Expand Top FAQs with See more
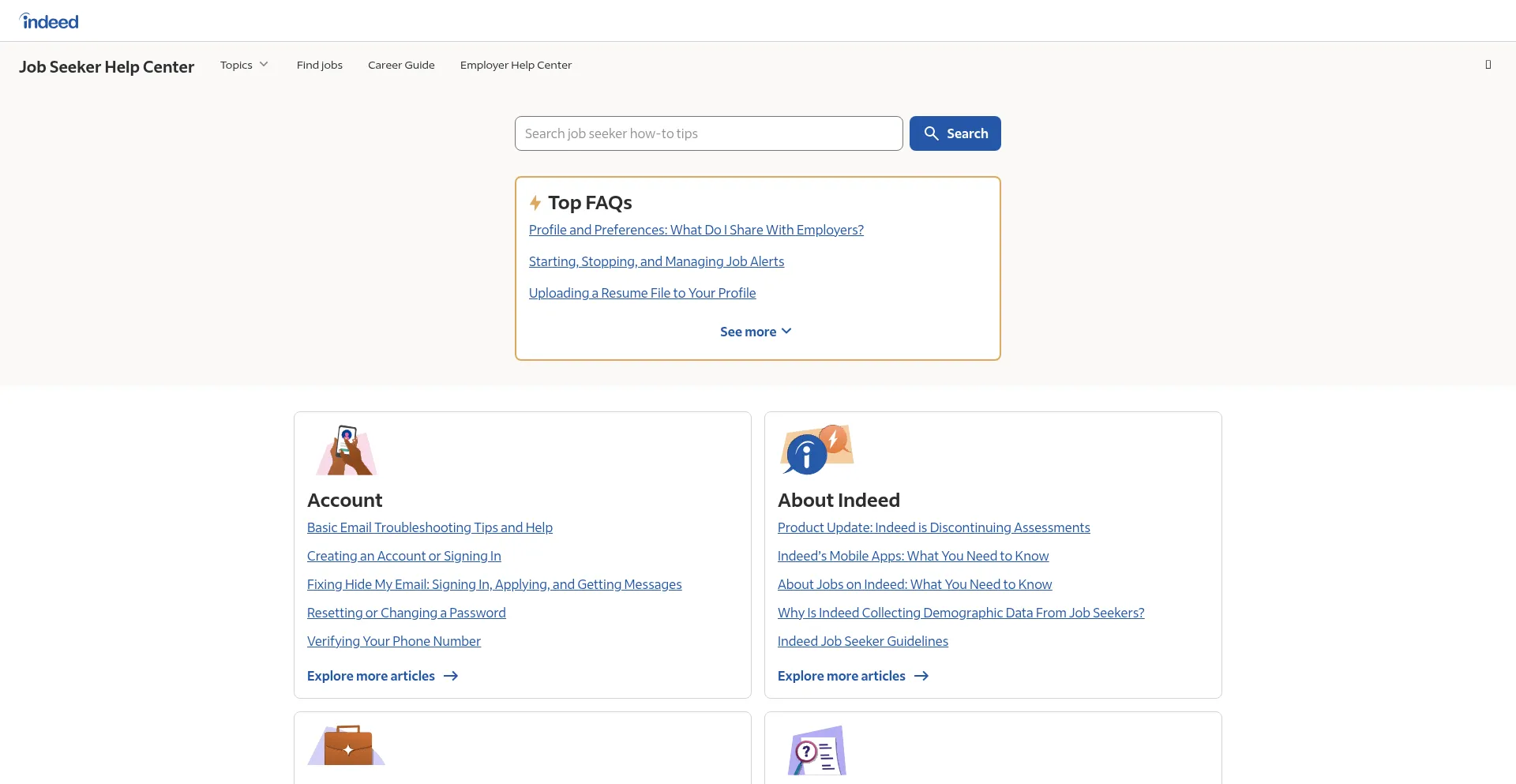This screenshot has width=1516, height=784. (x=756, y=332)
